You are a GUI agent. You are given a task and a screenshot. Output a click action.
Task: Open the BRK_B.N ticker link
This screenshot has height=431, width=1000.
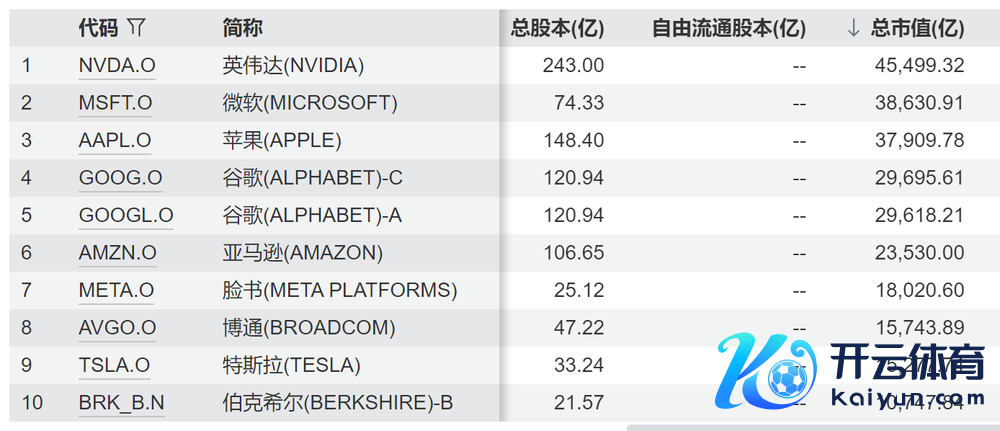click(122, 403)
